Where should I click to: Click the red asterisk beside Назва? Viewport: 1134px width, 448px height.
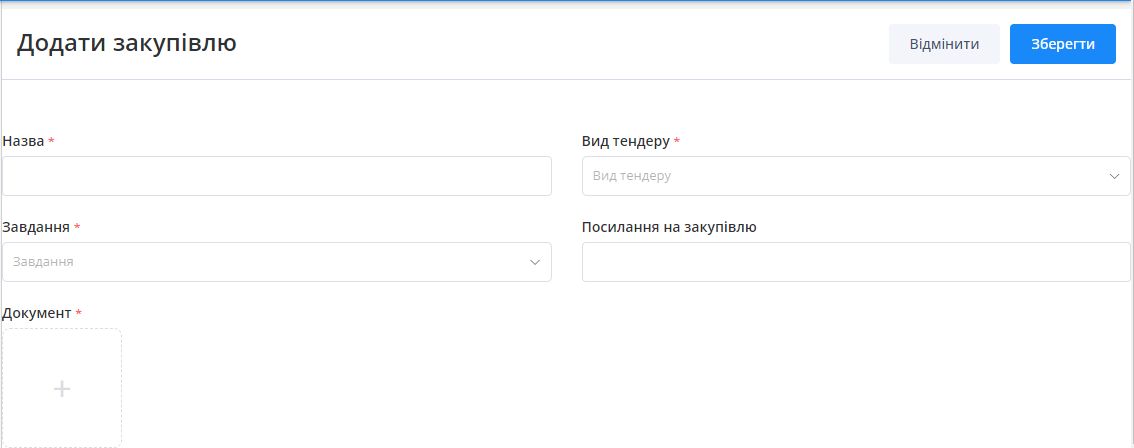51,141
